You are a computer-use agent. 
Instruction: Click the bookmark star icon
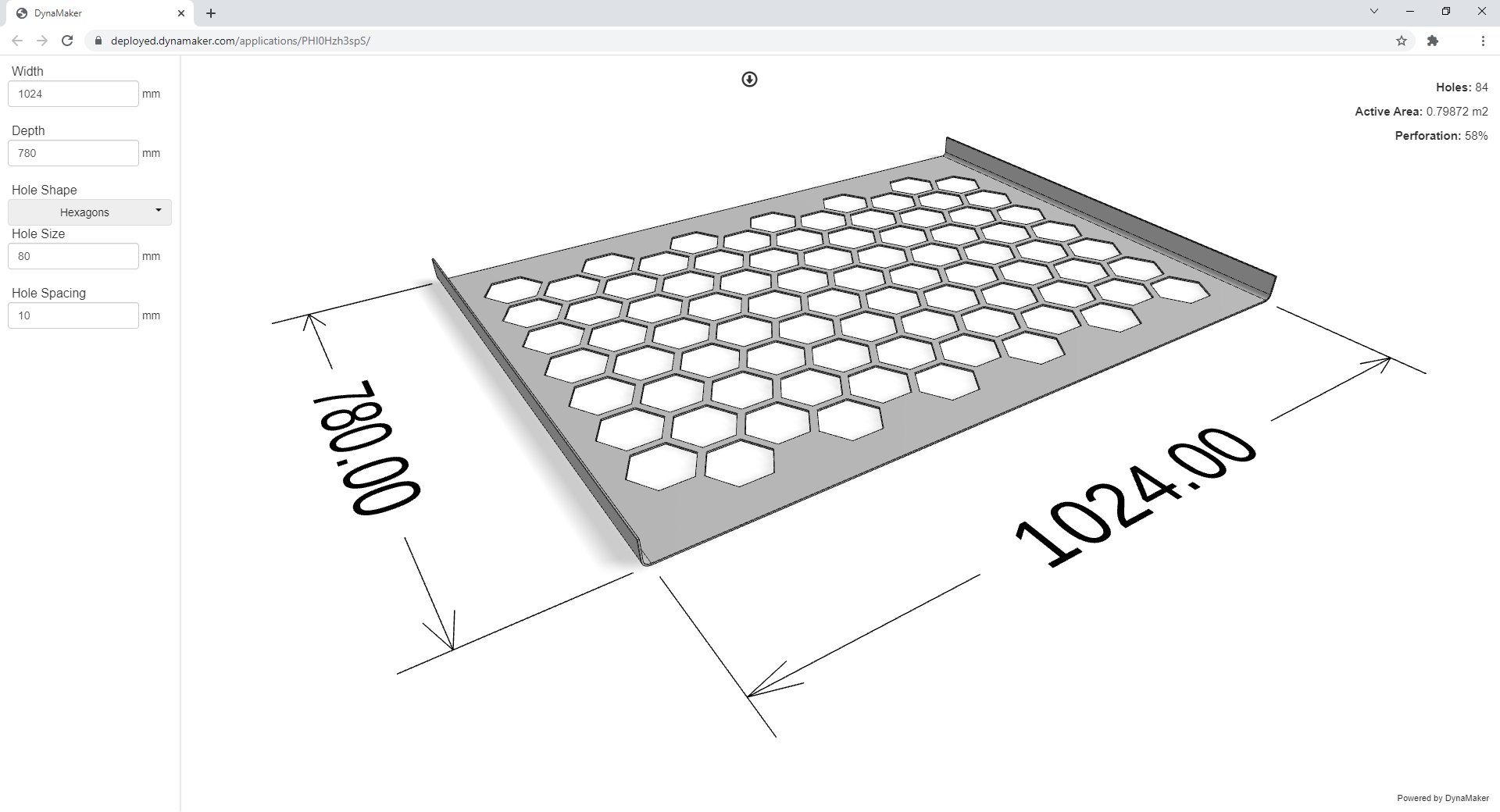pyautogui.click(x=1402, y=41)
